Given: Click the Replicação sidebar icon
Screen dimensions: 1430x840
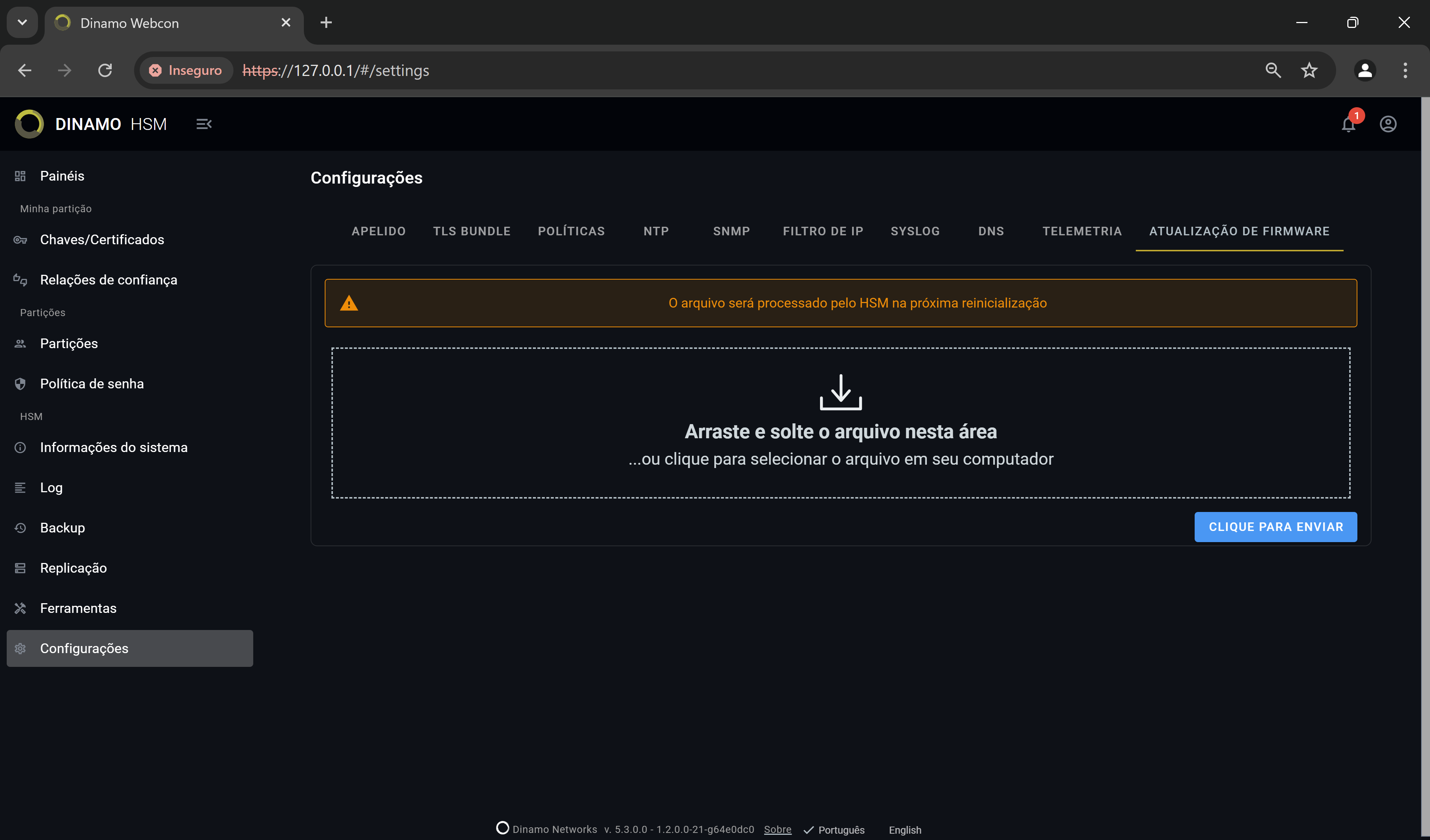Looking at the screenshot, I should pos(20,568).
